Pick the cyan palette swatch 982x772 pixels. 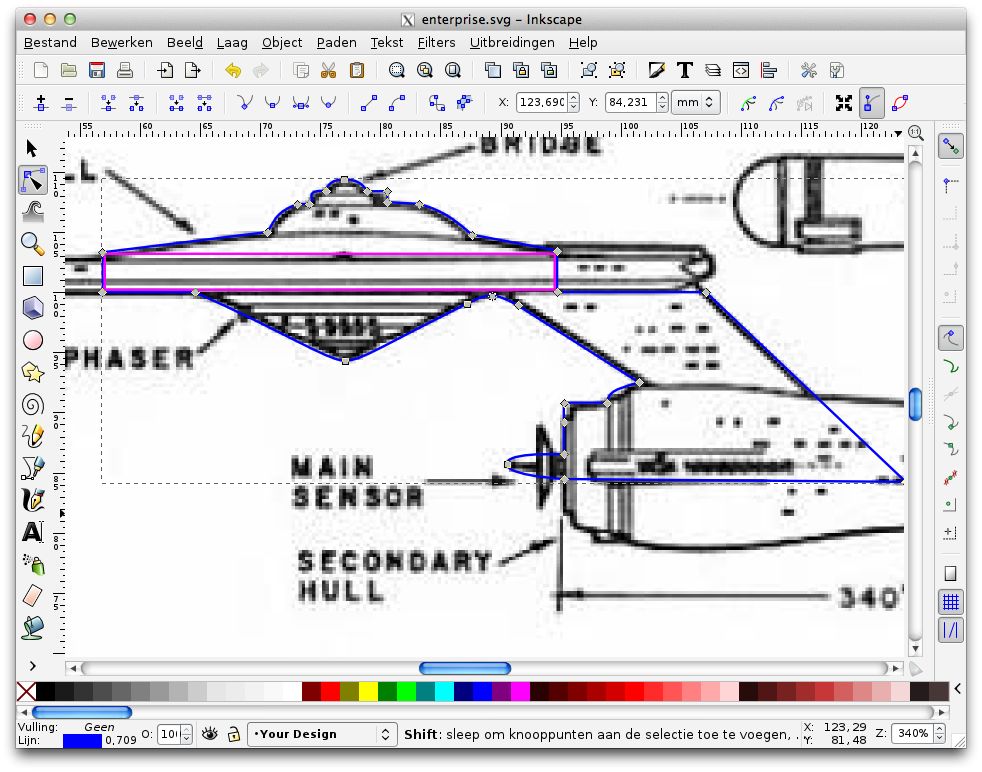pos(444,691)
